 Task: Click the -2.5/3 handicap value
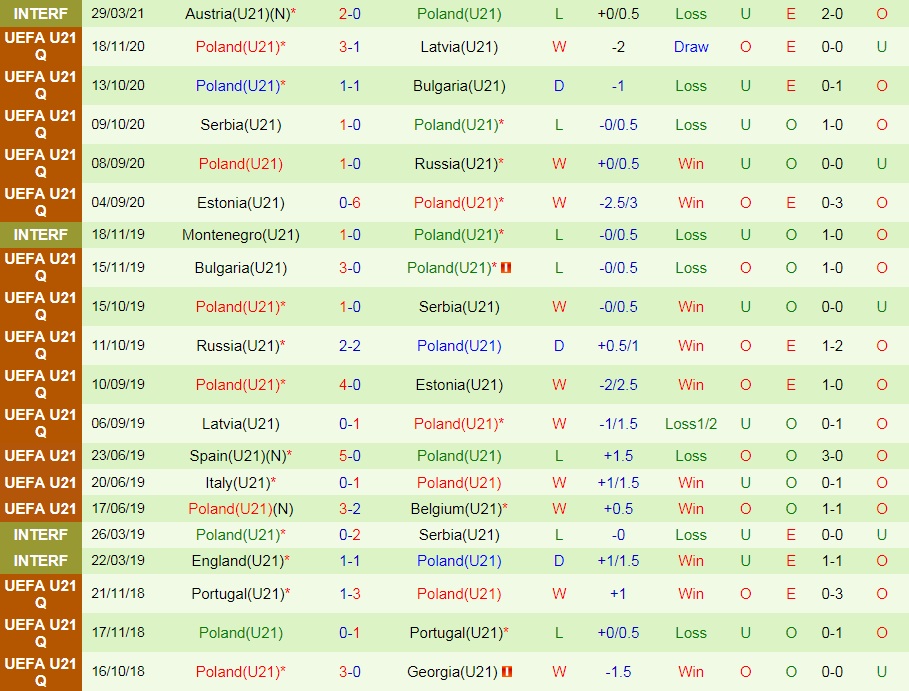pos(618,203)
